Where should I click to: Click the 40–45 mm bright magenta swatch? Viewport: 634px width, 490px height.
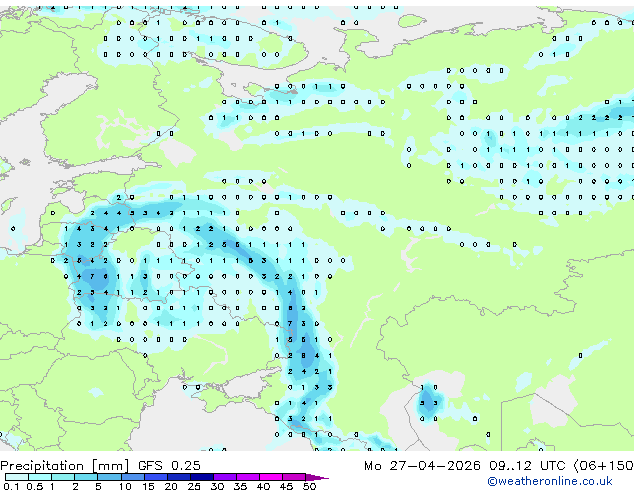271,477
